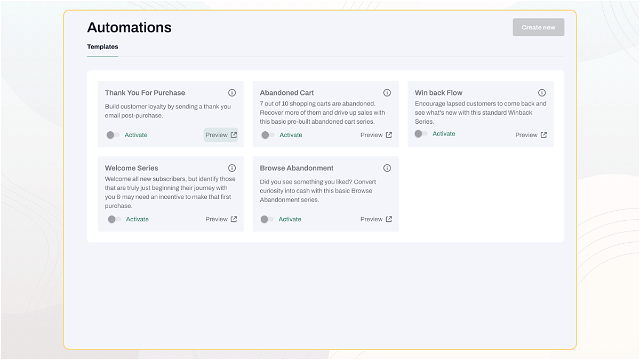Show info icon for Abandoned Cart template
Screen dimensions: 640x360
click(387, 93)
